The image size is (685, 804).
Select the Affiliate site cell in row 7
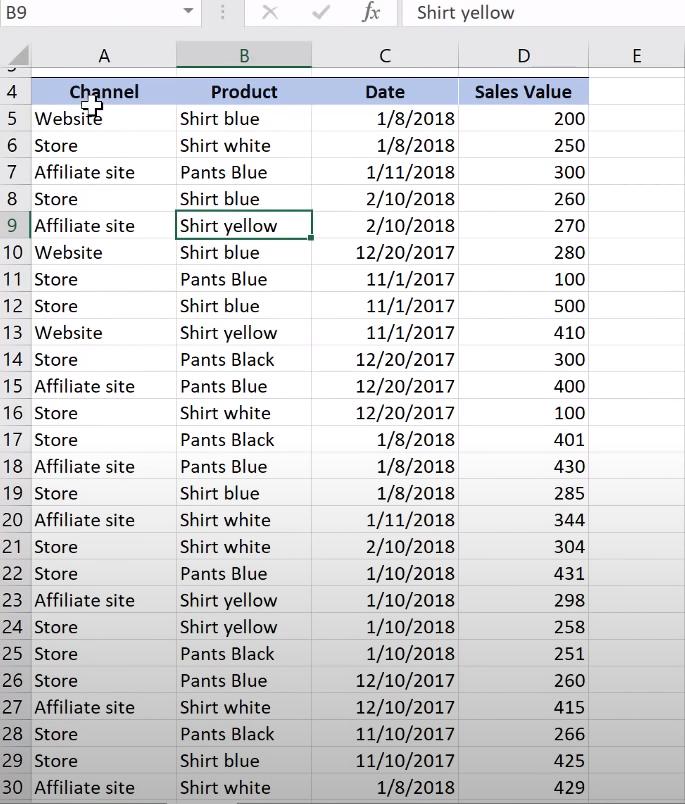click(104, 172)
